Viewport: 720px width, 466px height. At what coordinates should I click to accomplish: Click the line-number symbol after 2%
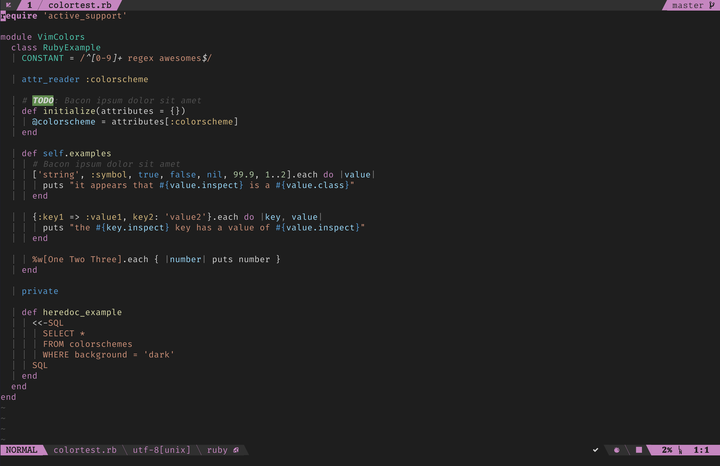680,450
